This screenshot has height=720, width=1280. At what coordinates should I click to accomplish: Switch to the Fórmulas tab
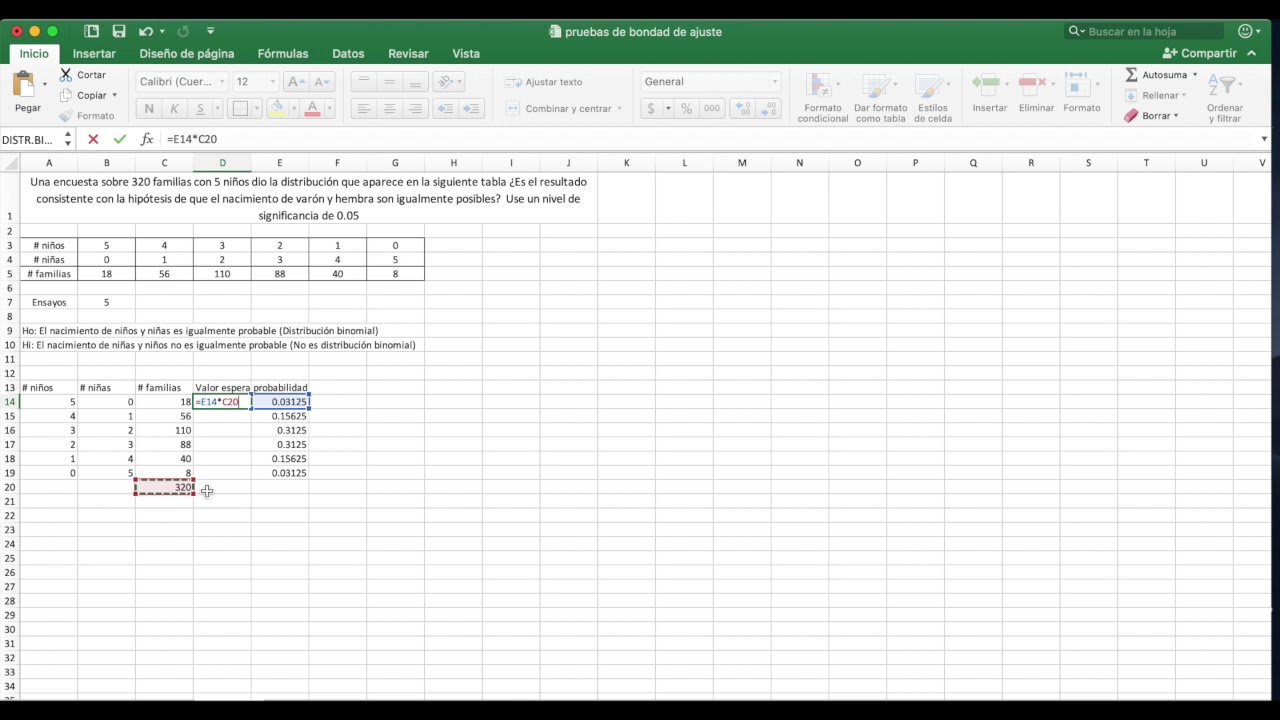(283, 54)
